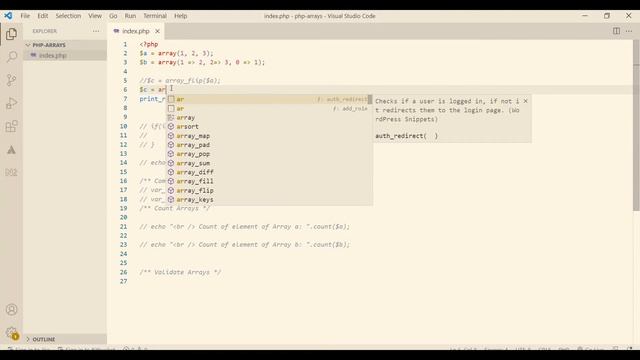
Task: Click the VS Code logo icon
Action: point(8,16)
